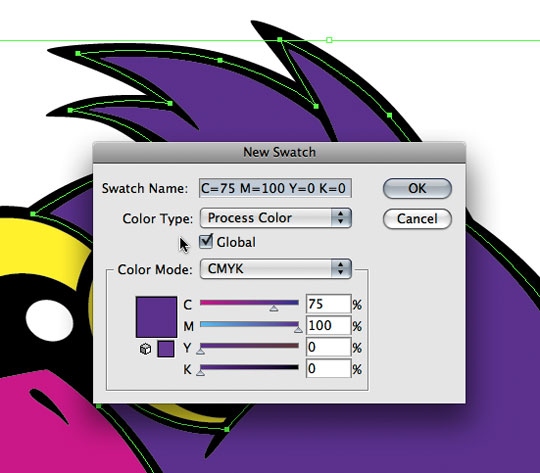Click the C percentage field showing 75
The width and height of the screenshot is (540, 473).
[329, 304]
